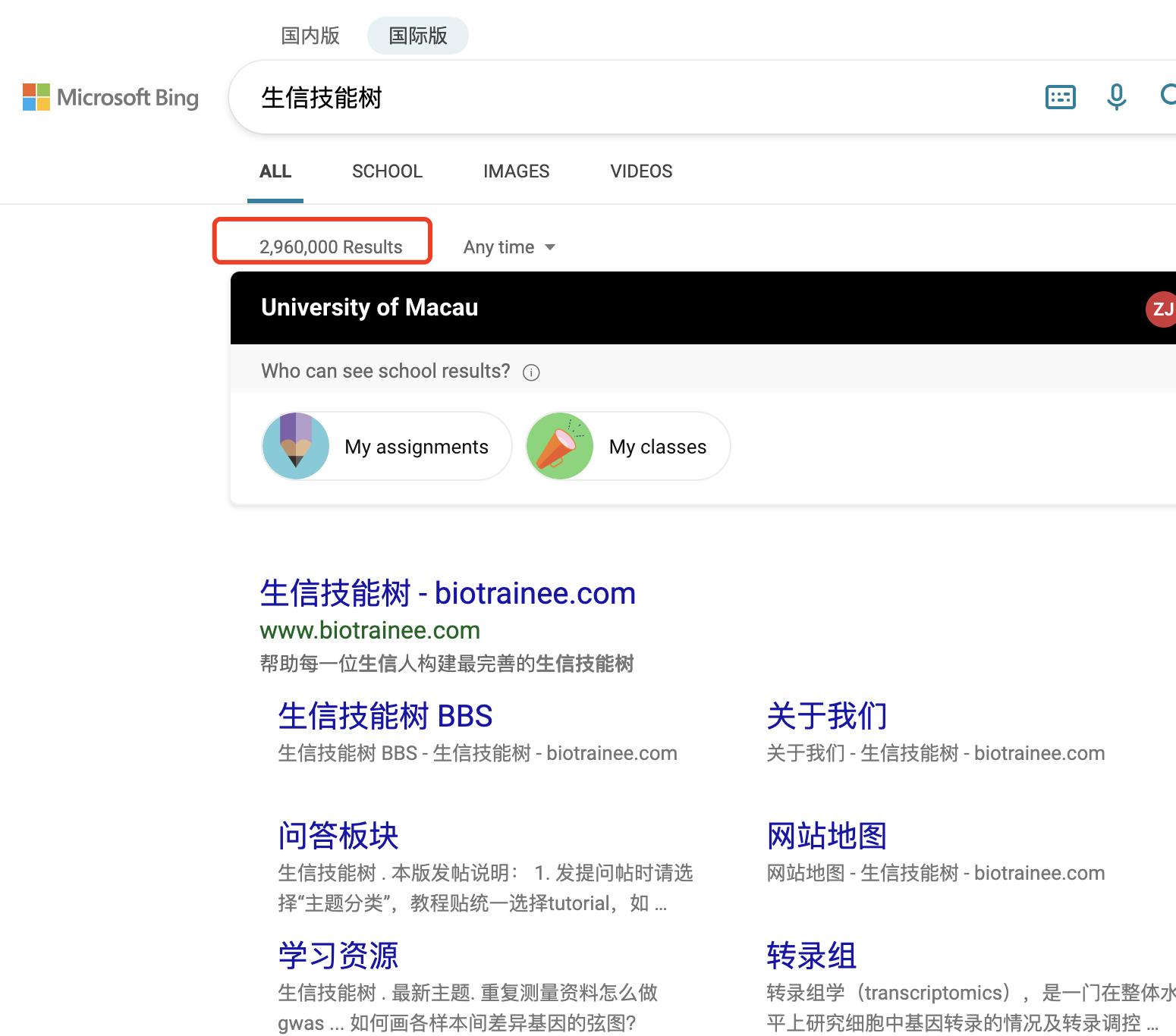
Task: Select the ALL results tab
Action: (275, 171)
